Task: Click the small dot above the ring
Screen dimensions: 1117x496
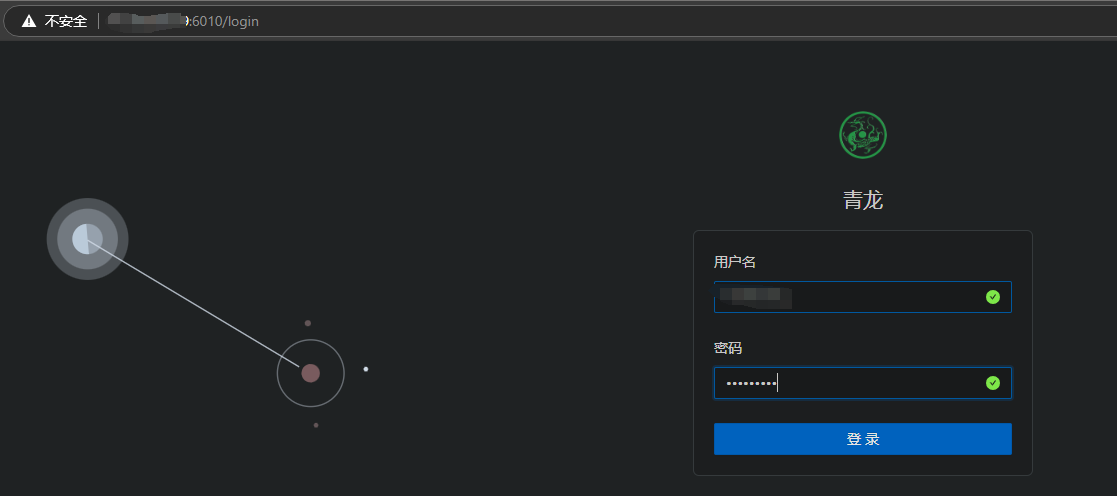Action: (308, 323)
